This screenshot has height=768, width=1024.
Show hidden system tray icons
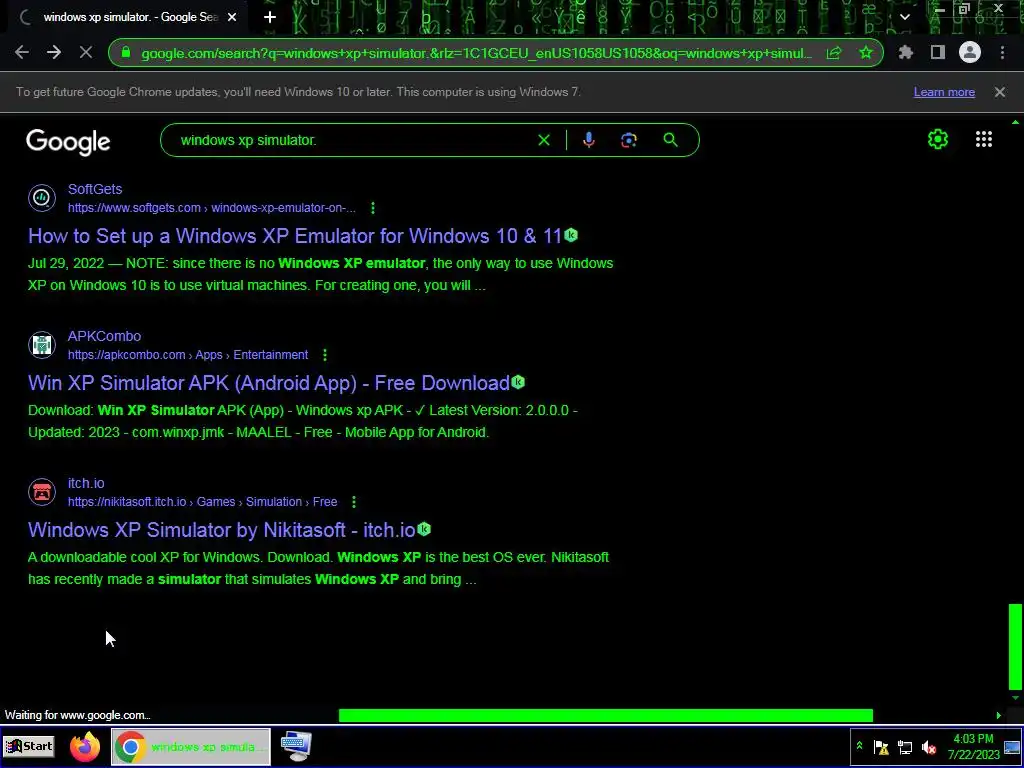pos(859,746)
